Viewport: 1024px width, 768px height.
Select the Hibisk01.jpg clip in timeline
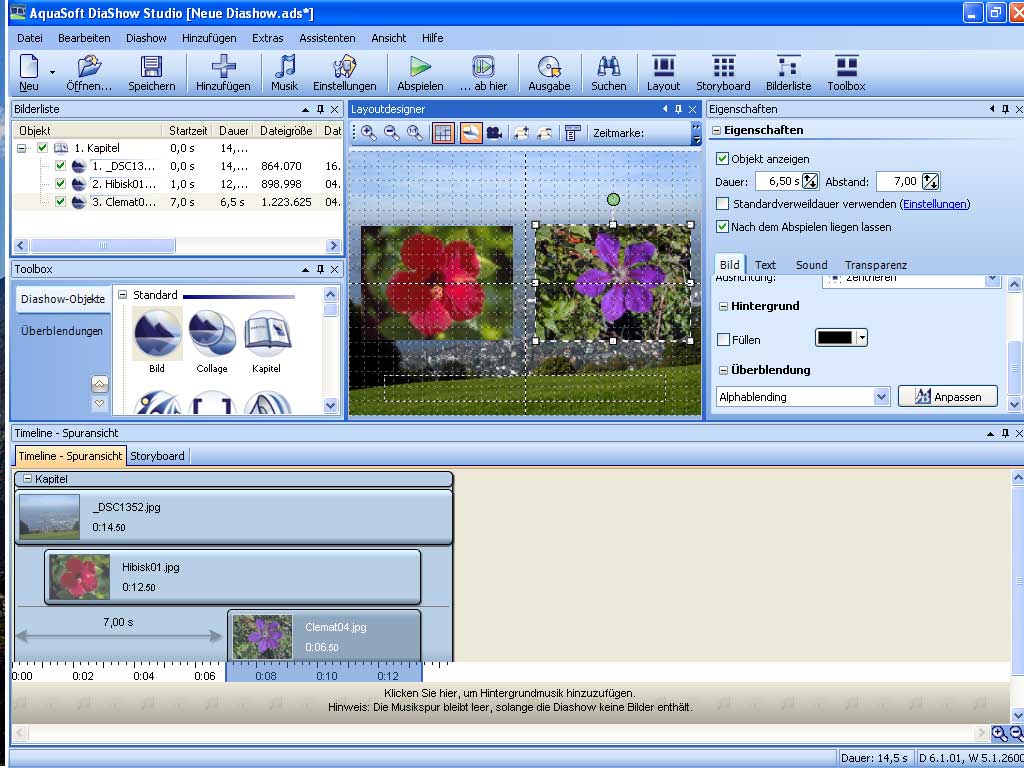coord(232,577)
